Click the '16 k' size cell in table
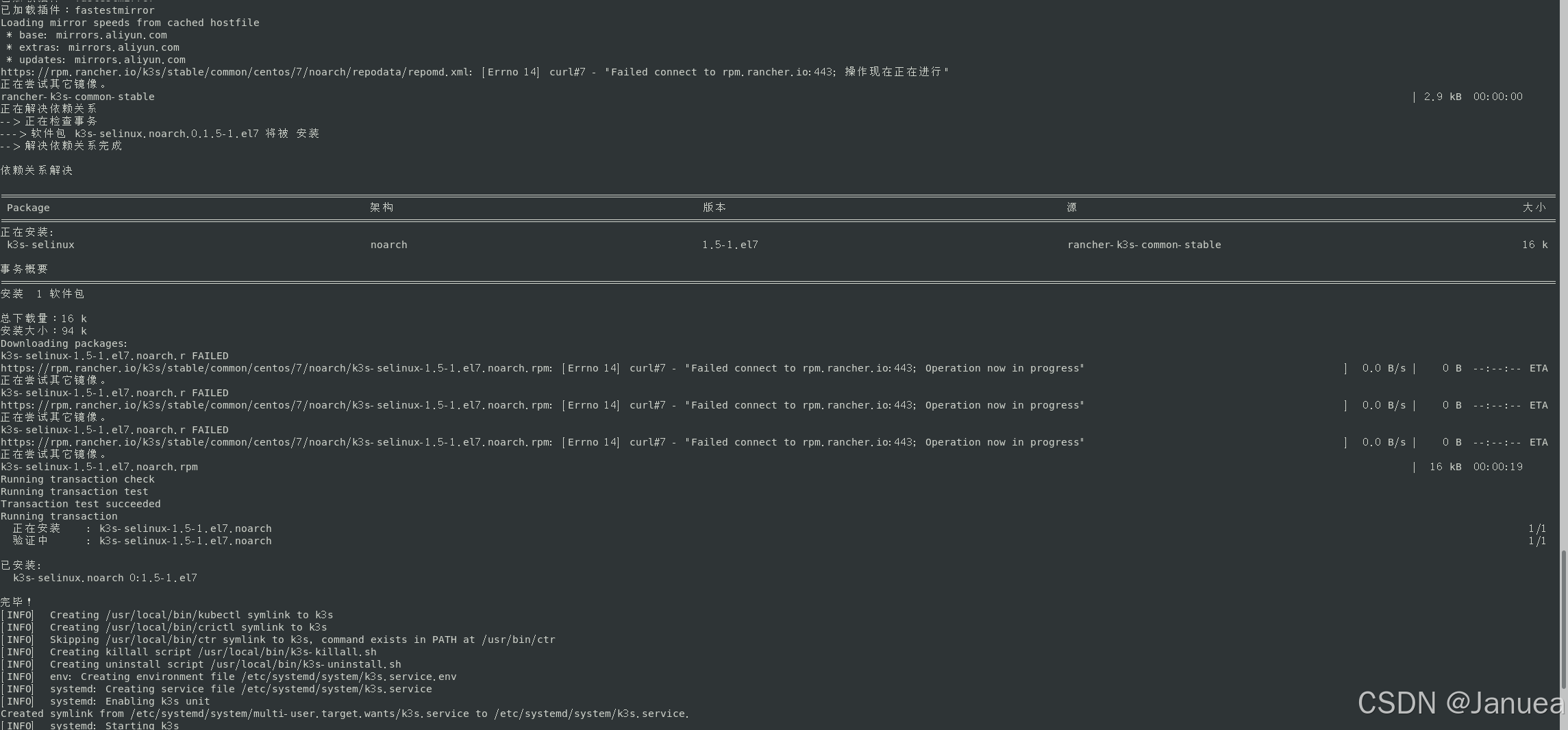1568x730 pixels. point(1534,245)
